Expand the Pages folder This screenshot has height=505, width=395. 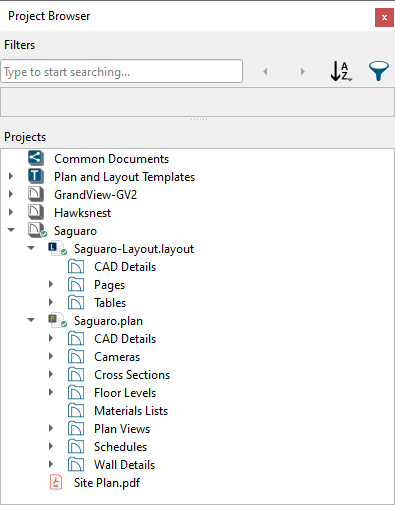[x=51, y=284]
